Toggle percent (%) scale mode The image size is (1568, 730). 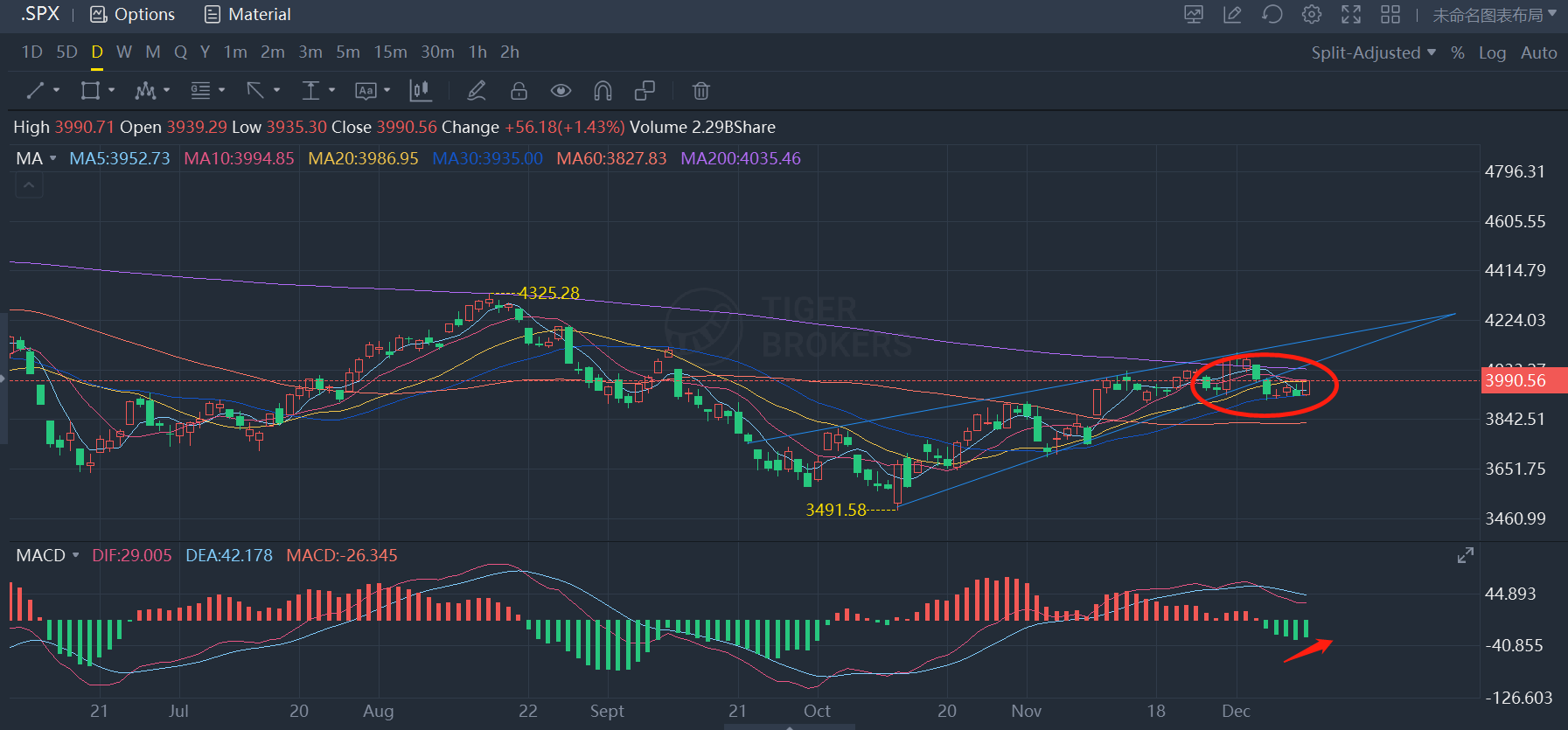click(1457, 52)
